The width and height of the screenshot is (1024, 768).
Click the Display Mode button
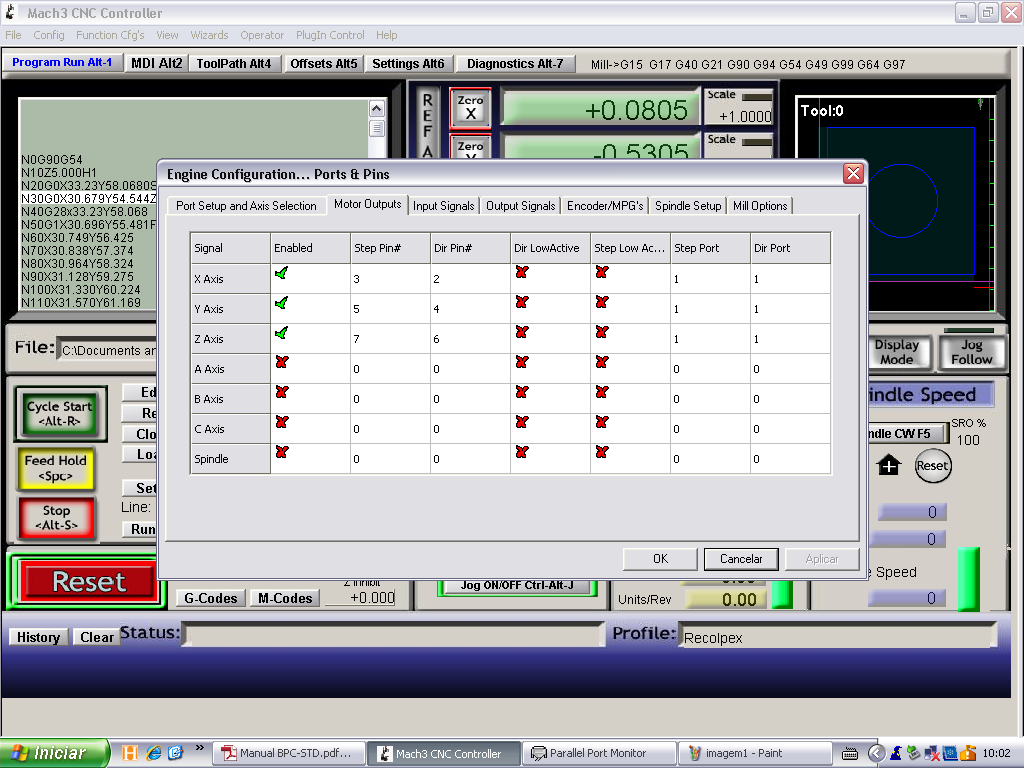(897, 352)
